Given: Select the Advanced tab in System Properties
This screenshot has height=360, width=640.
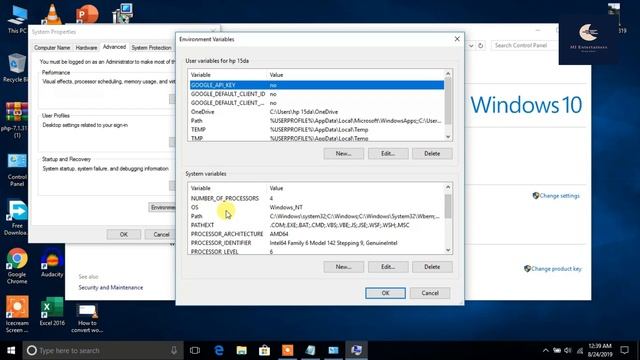Looking at the screenshot, I should click(x=114, y=47).
